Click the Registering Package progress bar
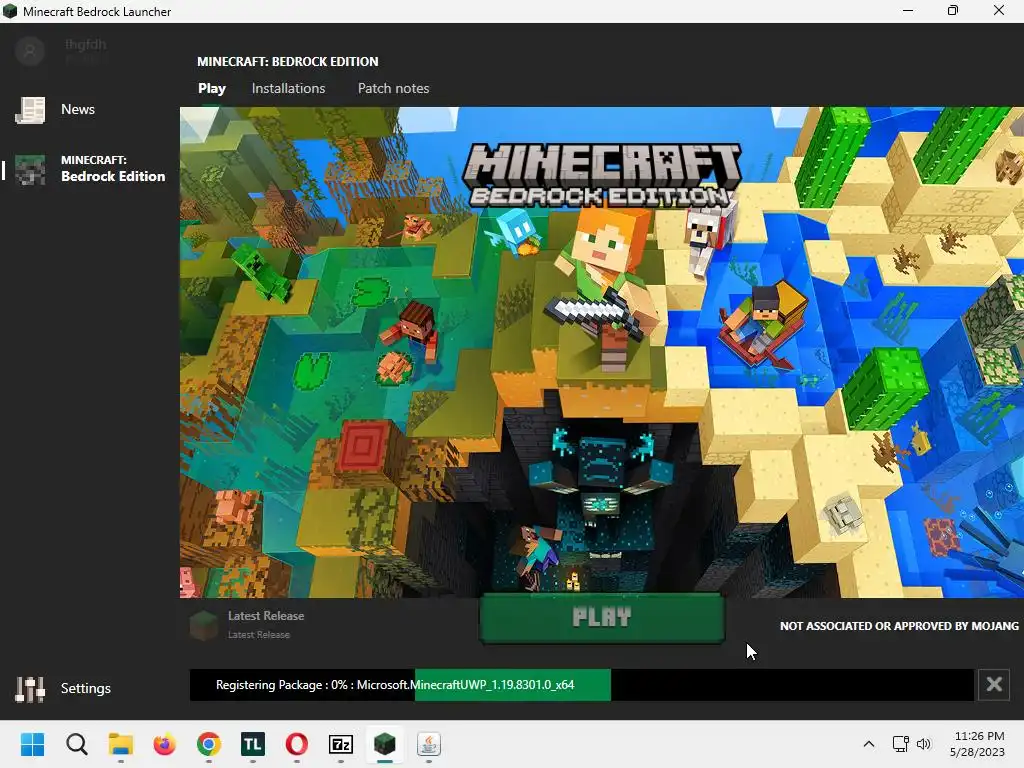This screenshot has height=768, width=1024. (x=581, y=684)
